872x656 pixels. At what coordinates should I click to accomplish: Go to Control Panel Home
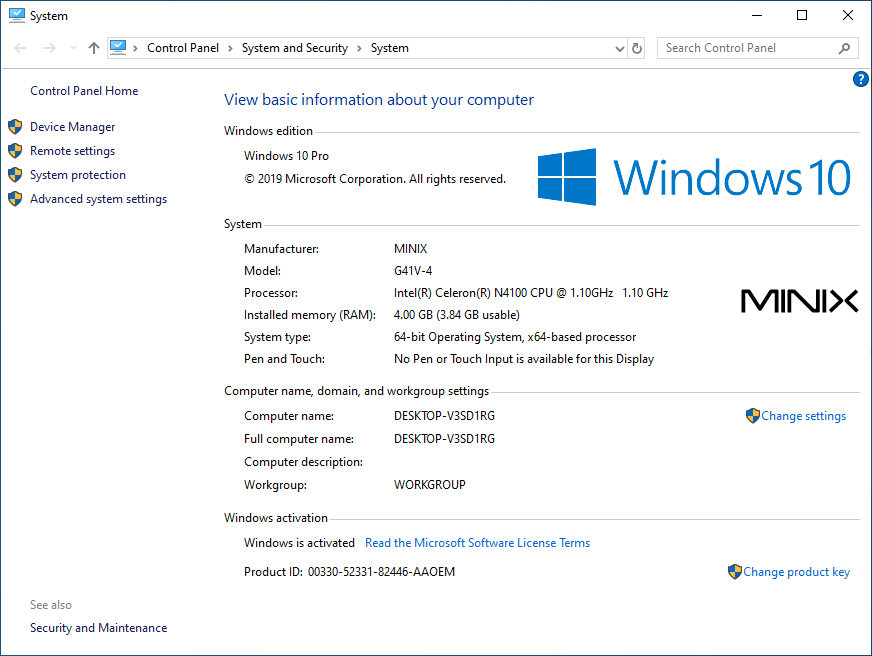(x=84, y=91)
